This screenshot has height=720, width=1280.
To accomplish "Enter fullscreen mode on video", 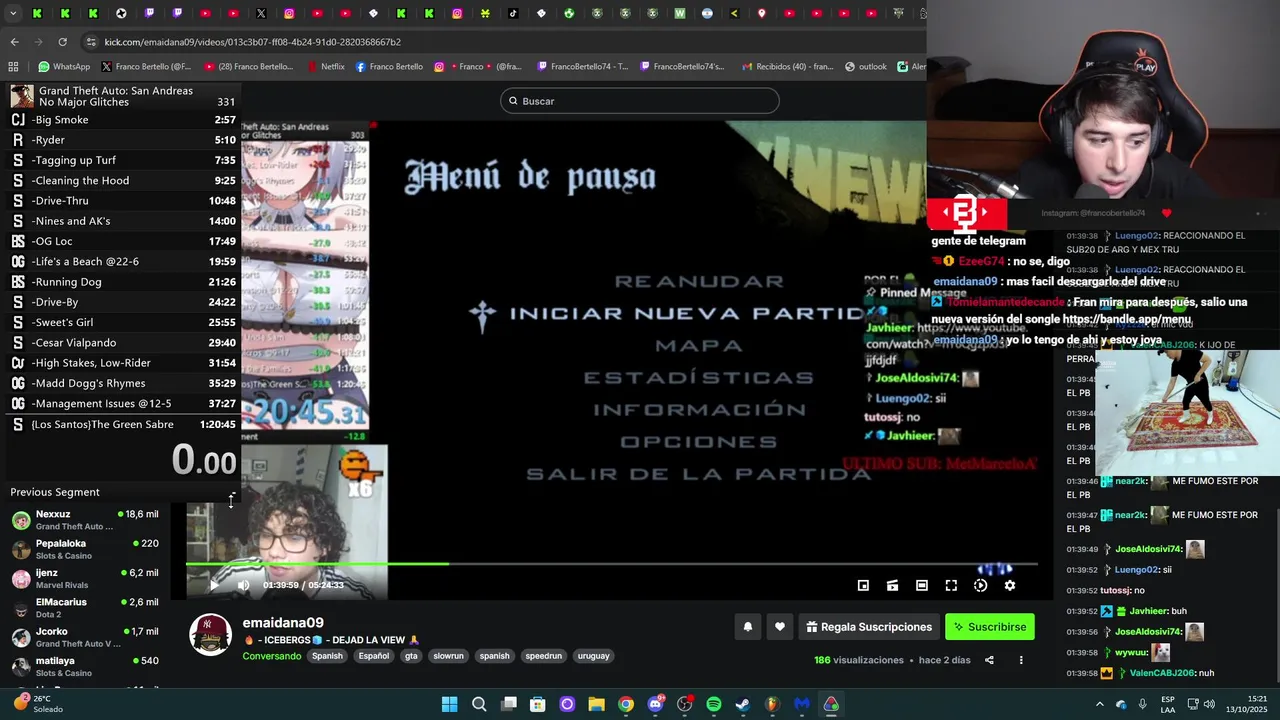I will tap(951, 585).
